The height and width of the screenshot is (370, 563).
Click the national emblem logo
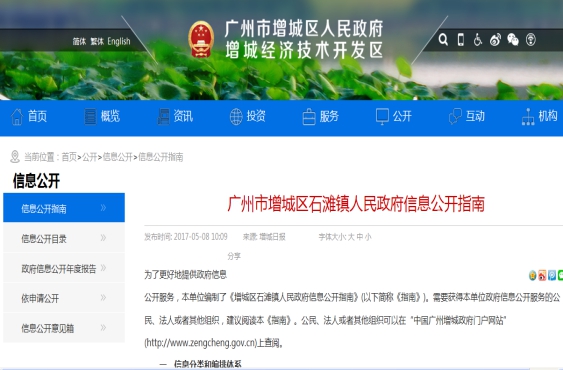point(201,40)
